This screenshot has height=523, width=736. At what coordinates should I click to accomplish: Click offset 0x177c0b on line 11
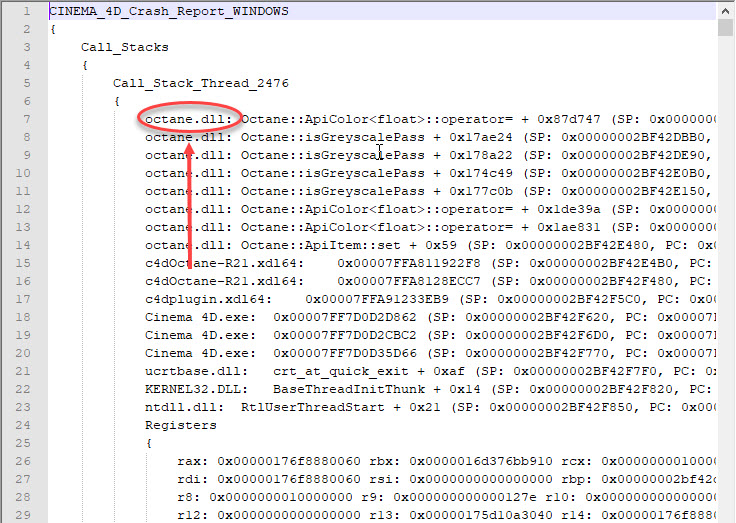(x=481, y=191)
